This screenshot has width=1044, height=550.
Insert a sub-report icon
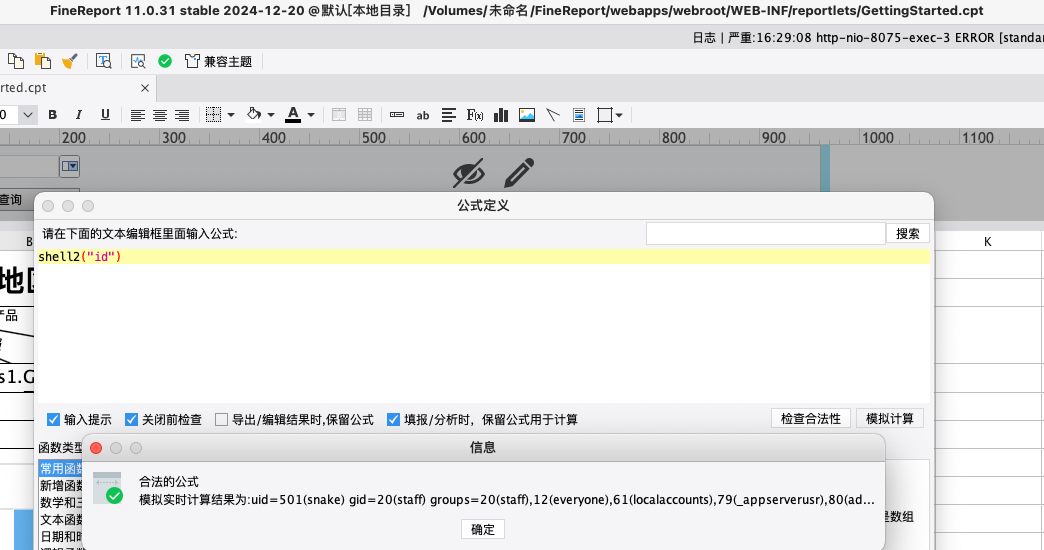(x=579, y=115)
